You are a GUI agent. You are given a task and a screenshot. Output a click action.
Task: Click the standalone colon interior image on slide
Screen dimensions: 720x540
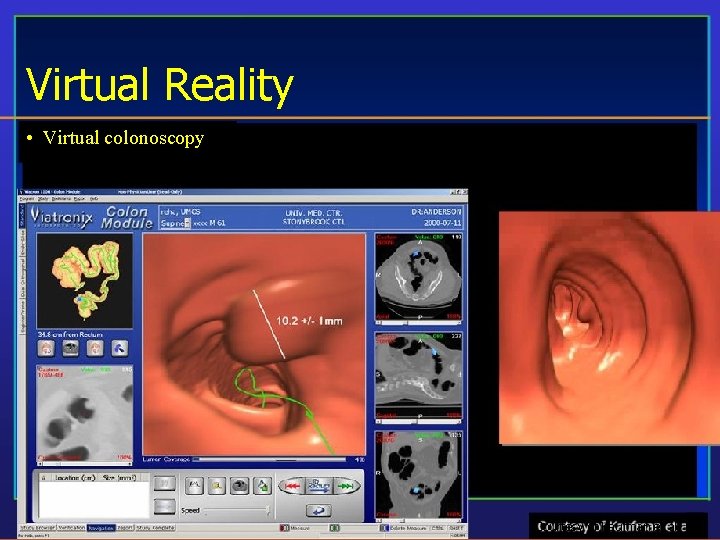click(x=609, y=328)
